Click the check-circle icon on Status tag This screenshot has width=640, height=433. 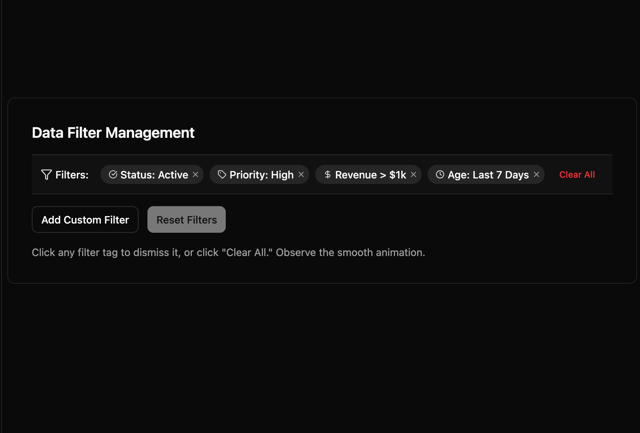[x=113, y=175]
